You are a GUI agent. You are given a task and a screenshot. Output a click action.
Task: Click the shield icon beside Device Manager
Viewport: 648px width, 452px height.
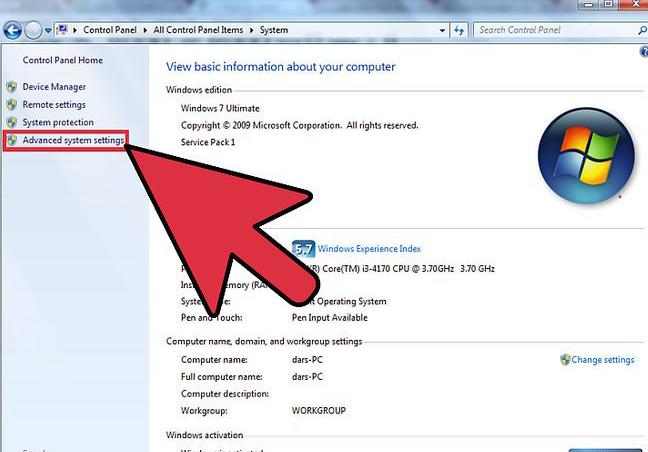coord(12,87)
